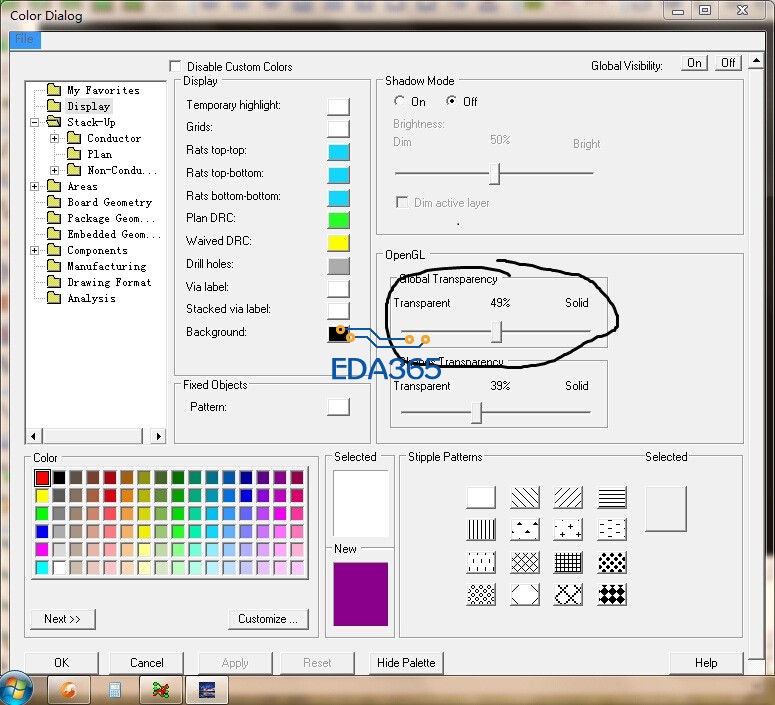Go to Next color palette page
775x705 pixels.
[63, 619]
